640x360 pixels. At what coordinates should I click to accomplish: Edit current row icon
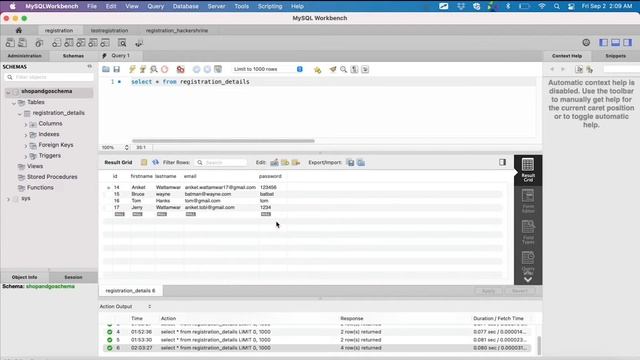(274, 162)
